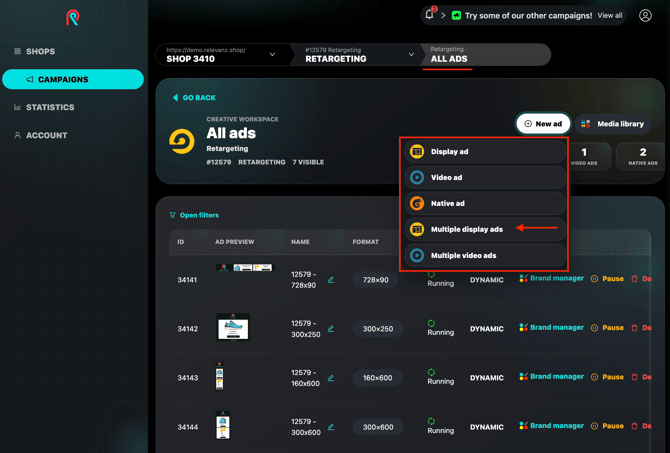Choose Multiple video ads
Image resolution: width=670 pixels, height=453 pixels.
coord(485,256)
